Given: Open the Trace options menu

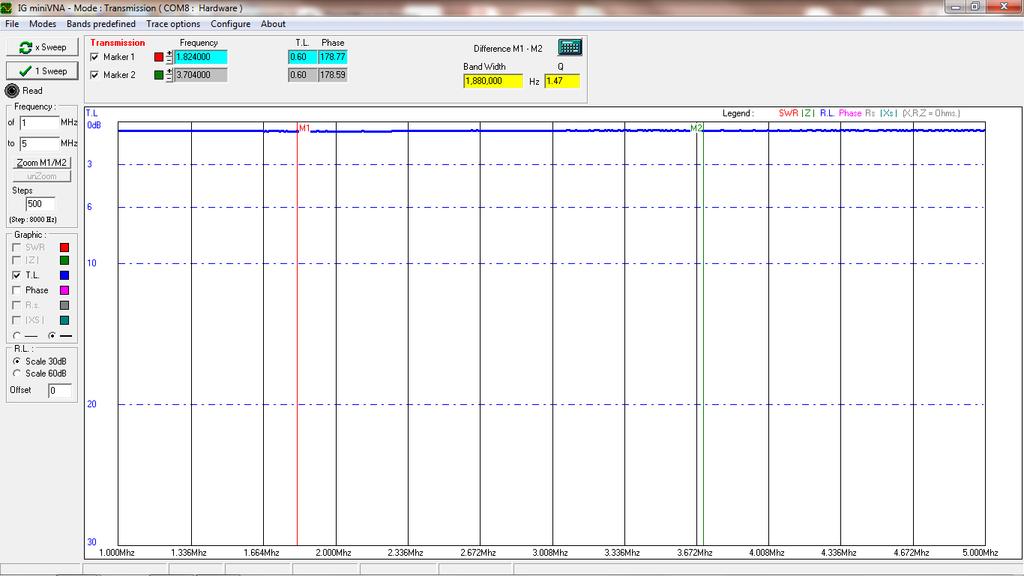Looking at the screenshot, I should pyautogui.click(x=173, y=24).
